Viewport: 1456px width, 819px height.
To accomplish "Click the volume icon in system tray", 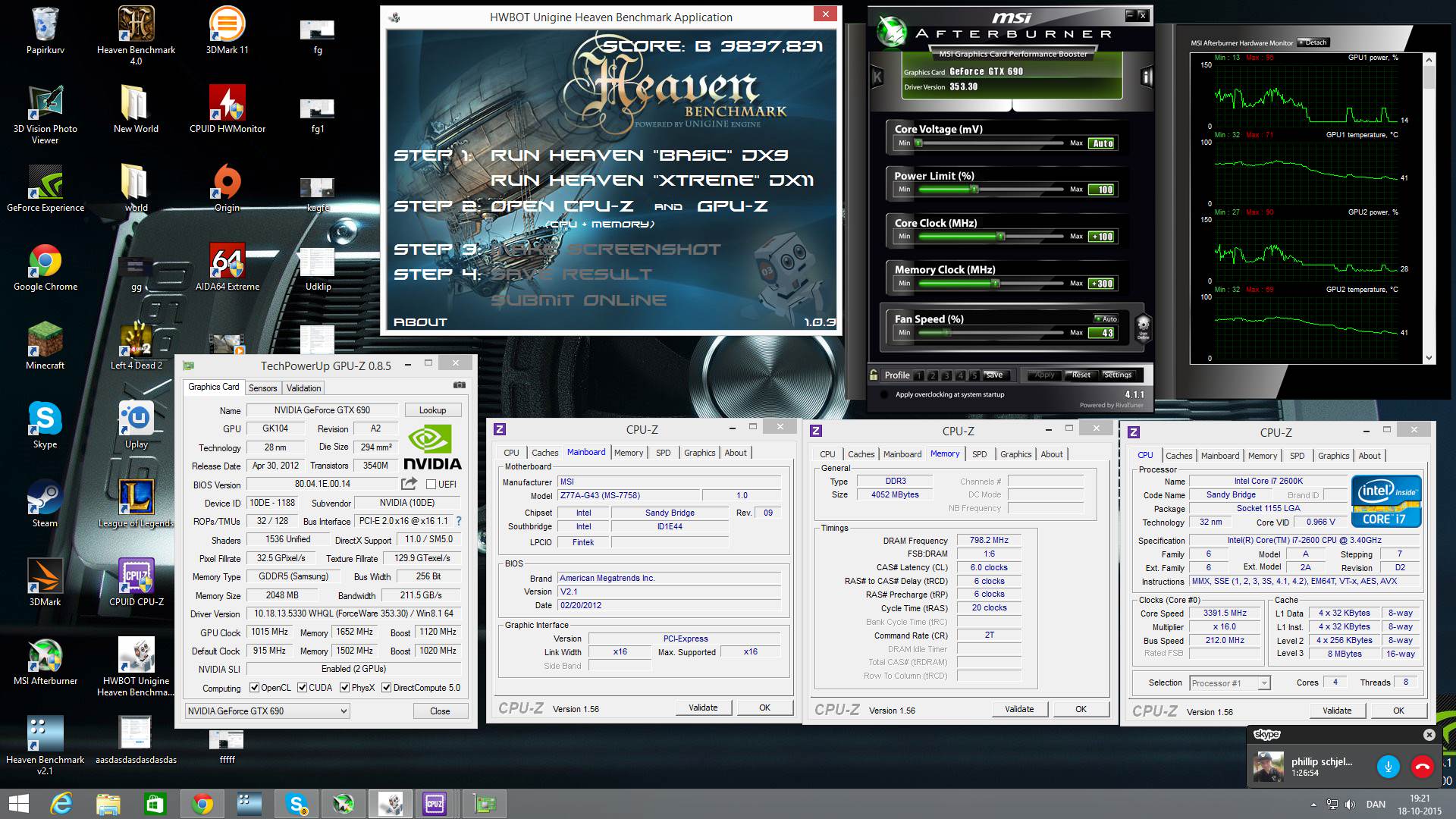I will pos(1350,805).
